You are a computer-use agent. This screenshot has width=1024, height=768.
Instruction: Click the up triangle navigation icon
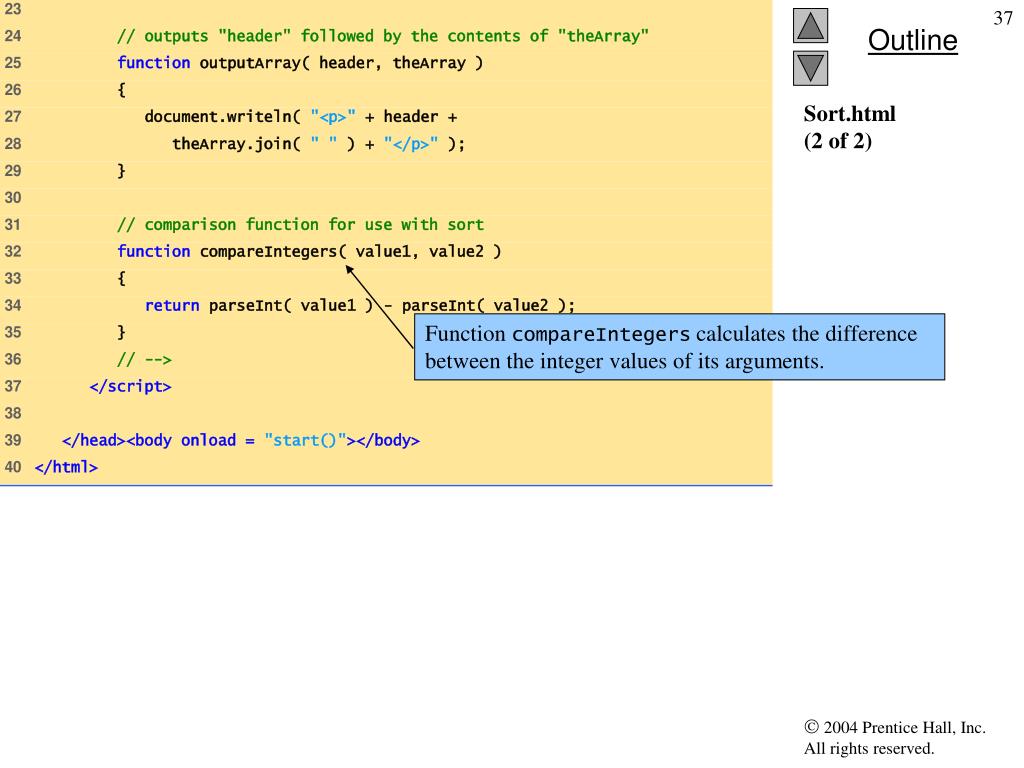point(810,25)
